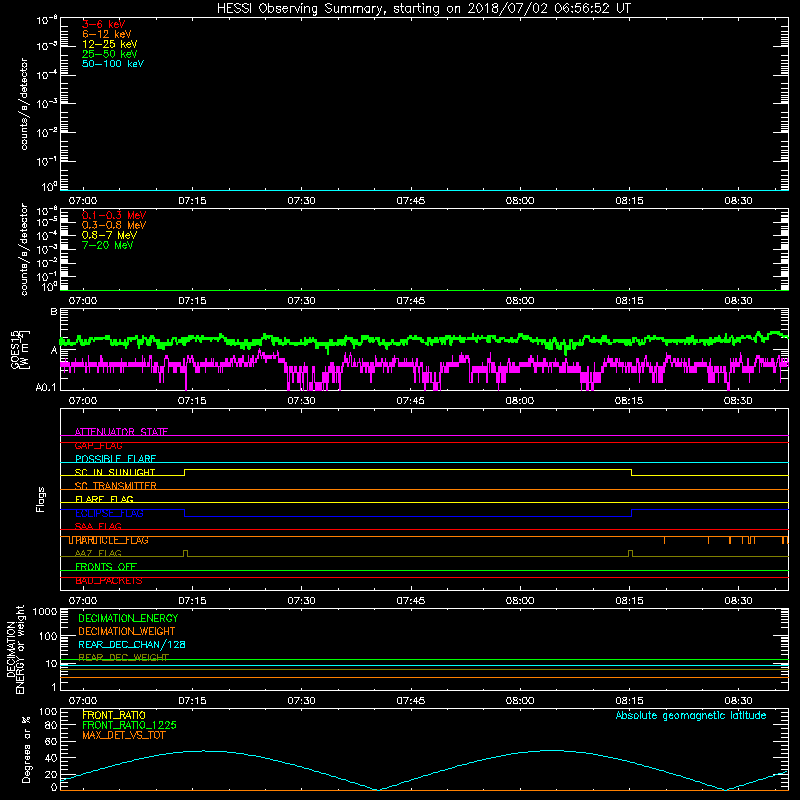Click the GAP_FLAG label

point(98,445)
